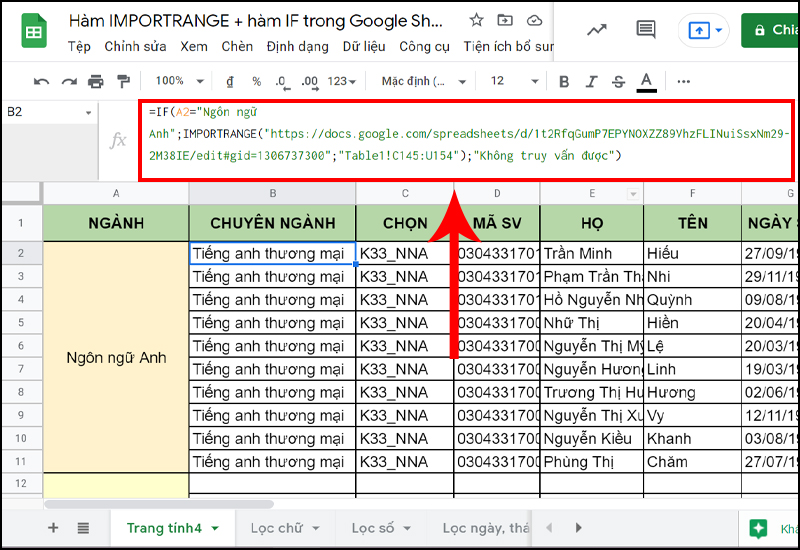
Task: Open the Explore button icon
Action: point(758,528)
